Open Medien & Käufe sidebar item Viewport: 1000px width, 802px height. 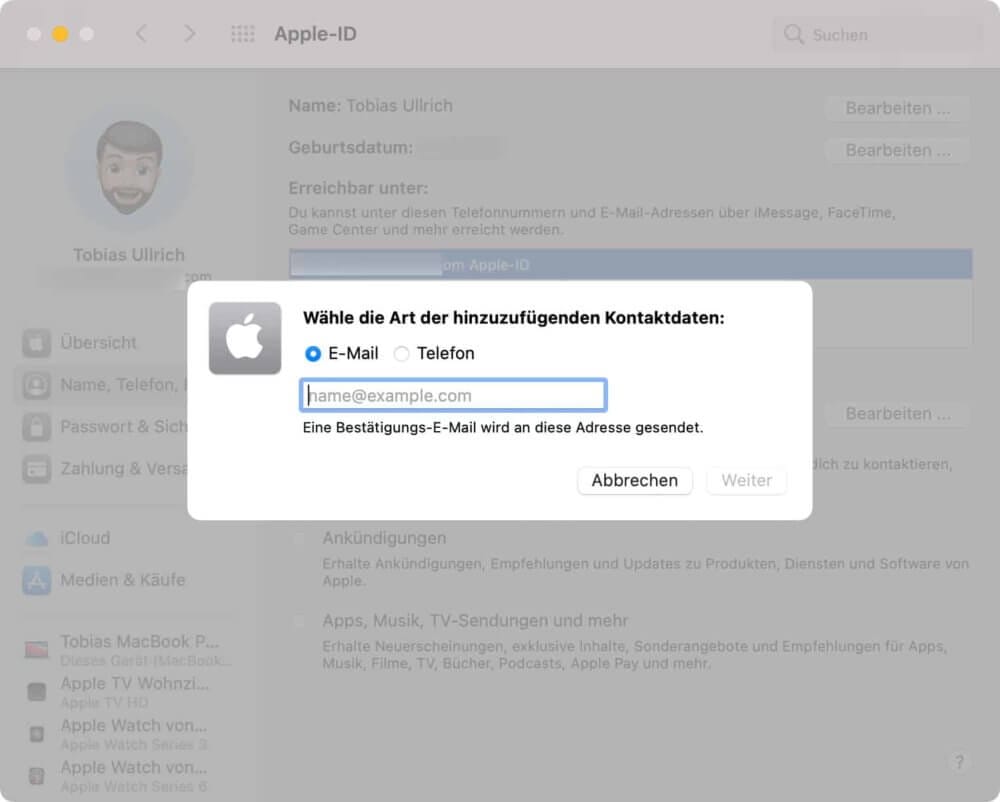pyautogui.click(x=128, y=580)
